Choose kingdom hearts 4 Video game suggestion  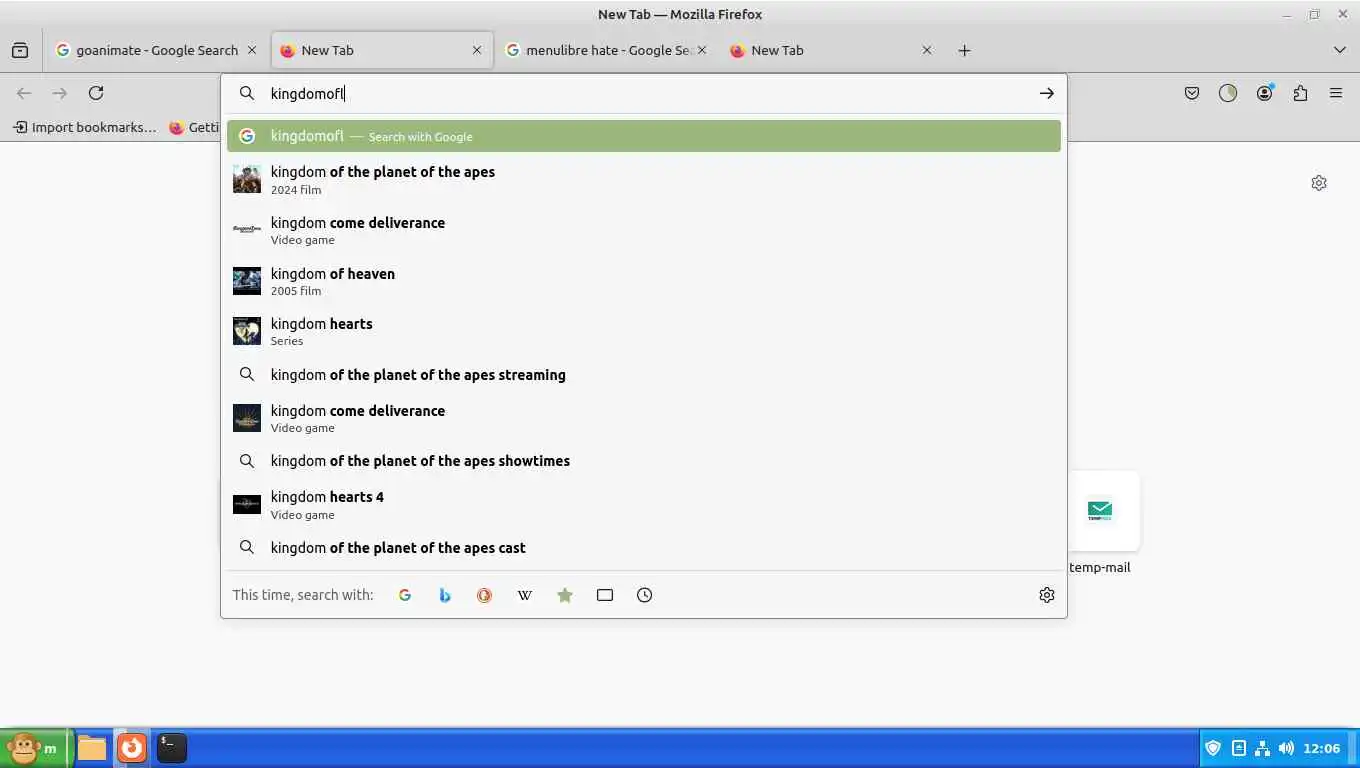pyautogui.click(x=644, y=505)
